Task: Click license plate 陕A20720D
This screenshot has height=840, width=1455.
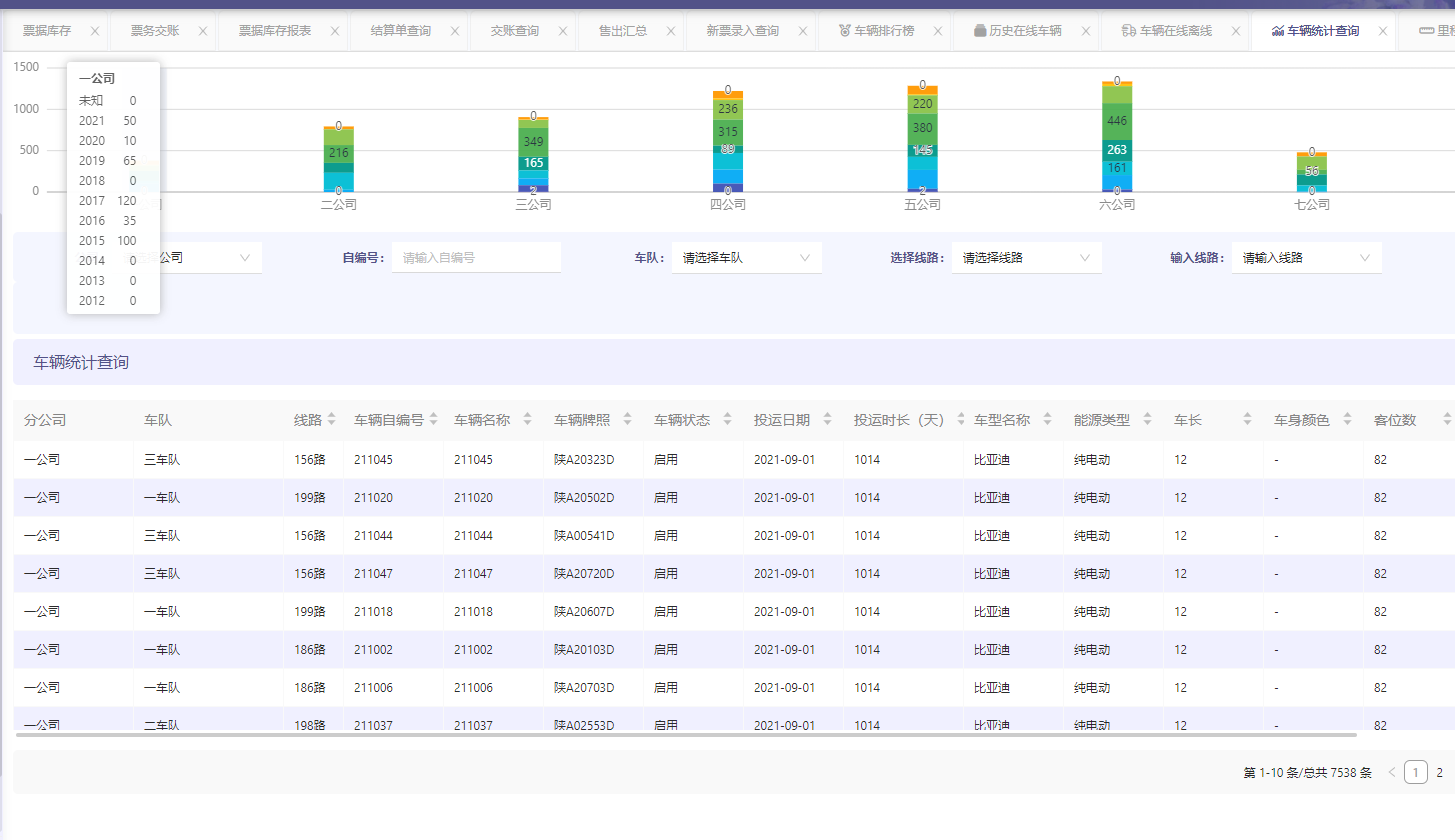Action: [584, 574]
